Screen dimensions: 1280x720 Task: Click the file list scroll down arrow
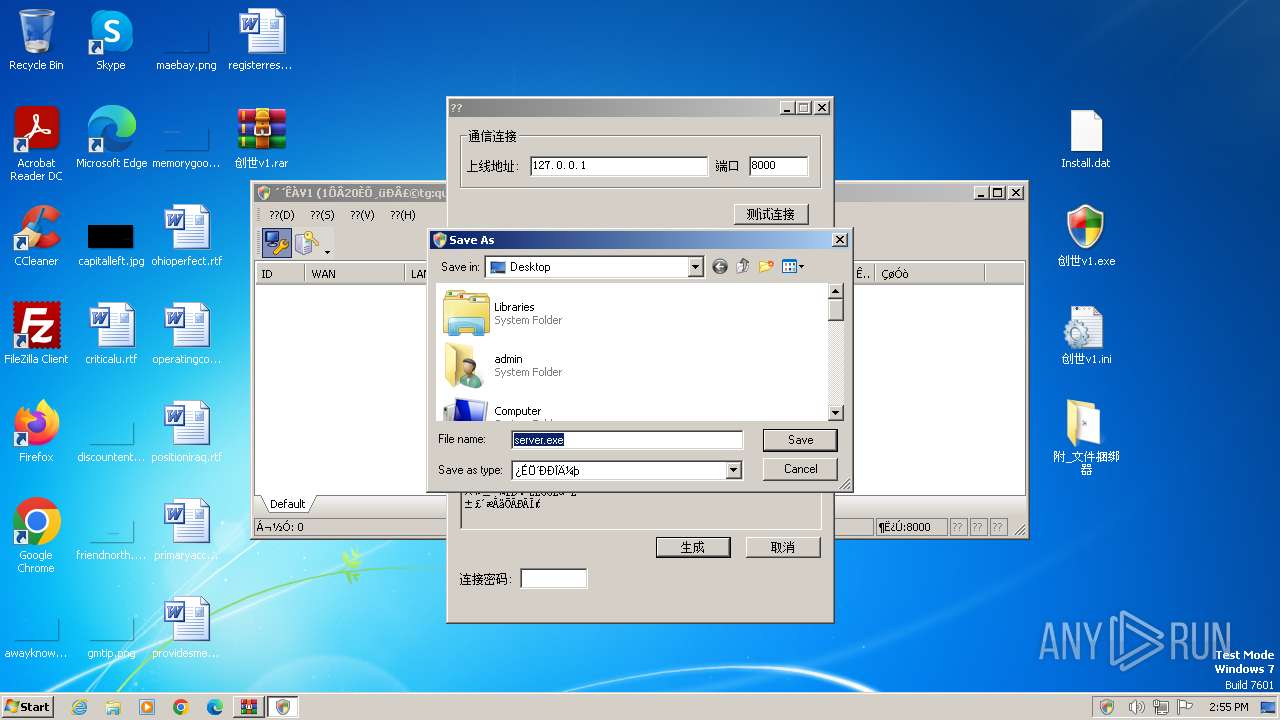tap(836, 413)
